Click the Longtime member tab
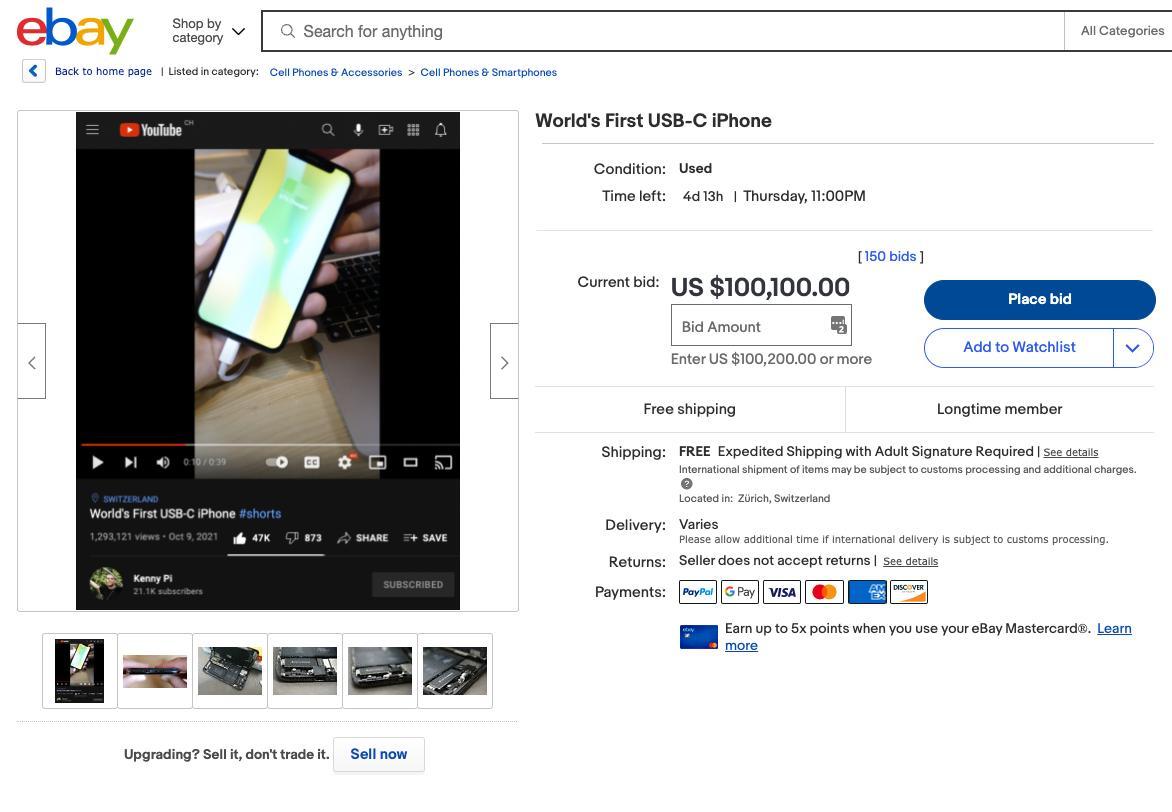The image size is (1172, 812). pos(1000,409)
